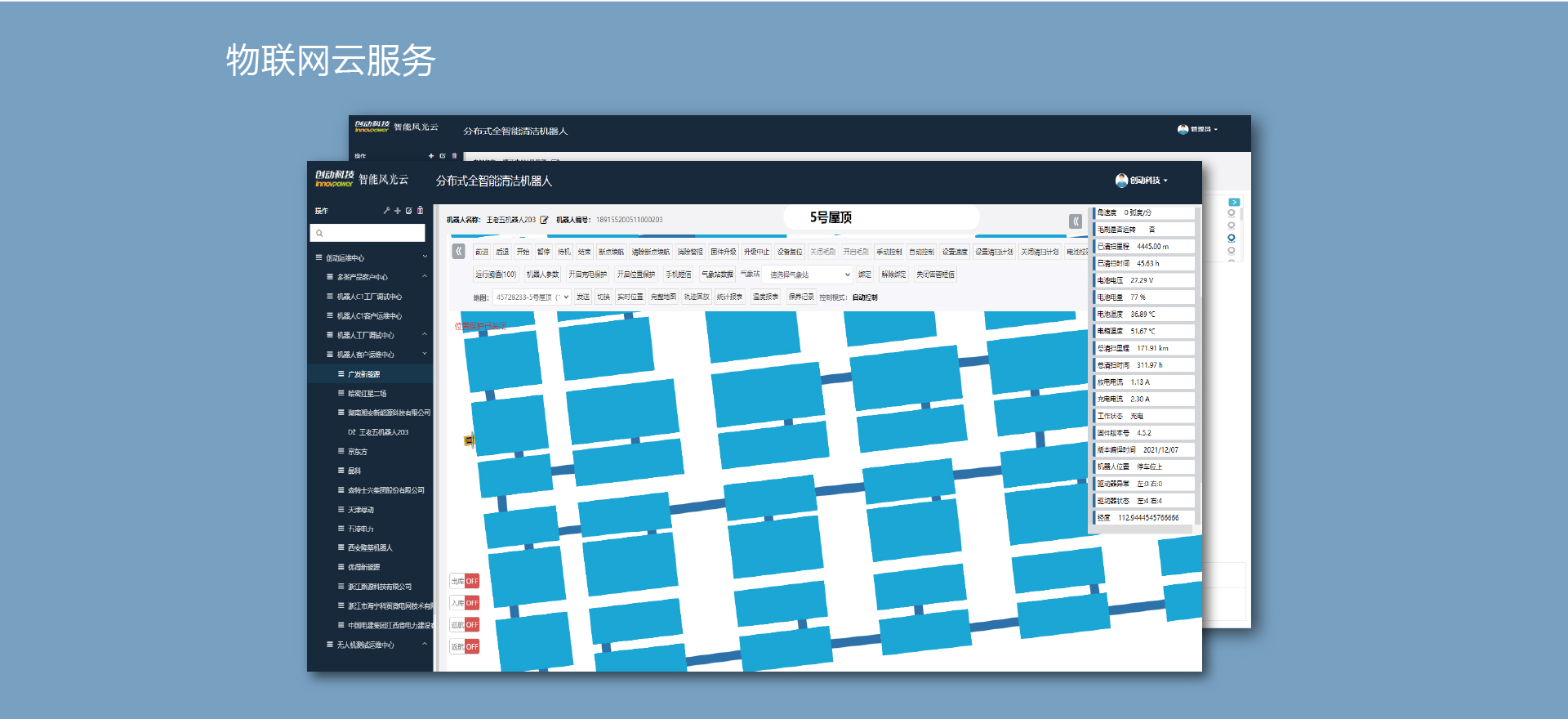This screenshot has height=719, width=1568.
Task: Click the user avatar beside 创动科技
Action: click(1121, 181)
